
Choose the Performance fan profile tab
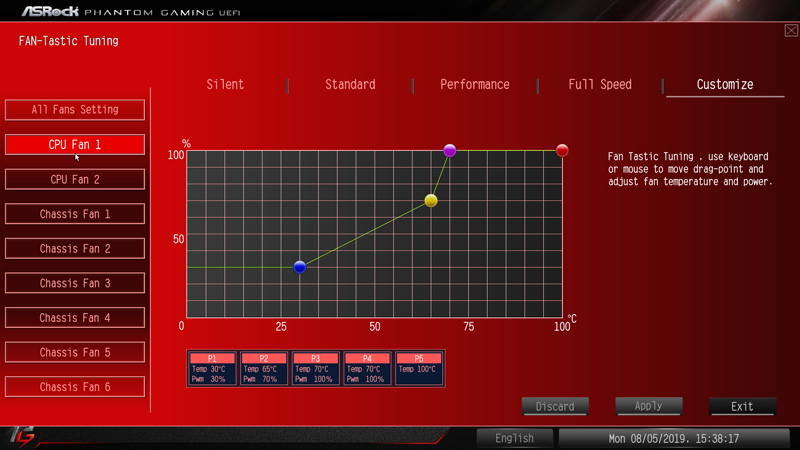tap(474, 84)
